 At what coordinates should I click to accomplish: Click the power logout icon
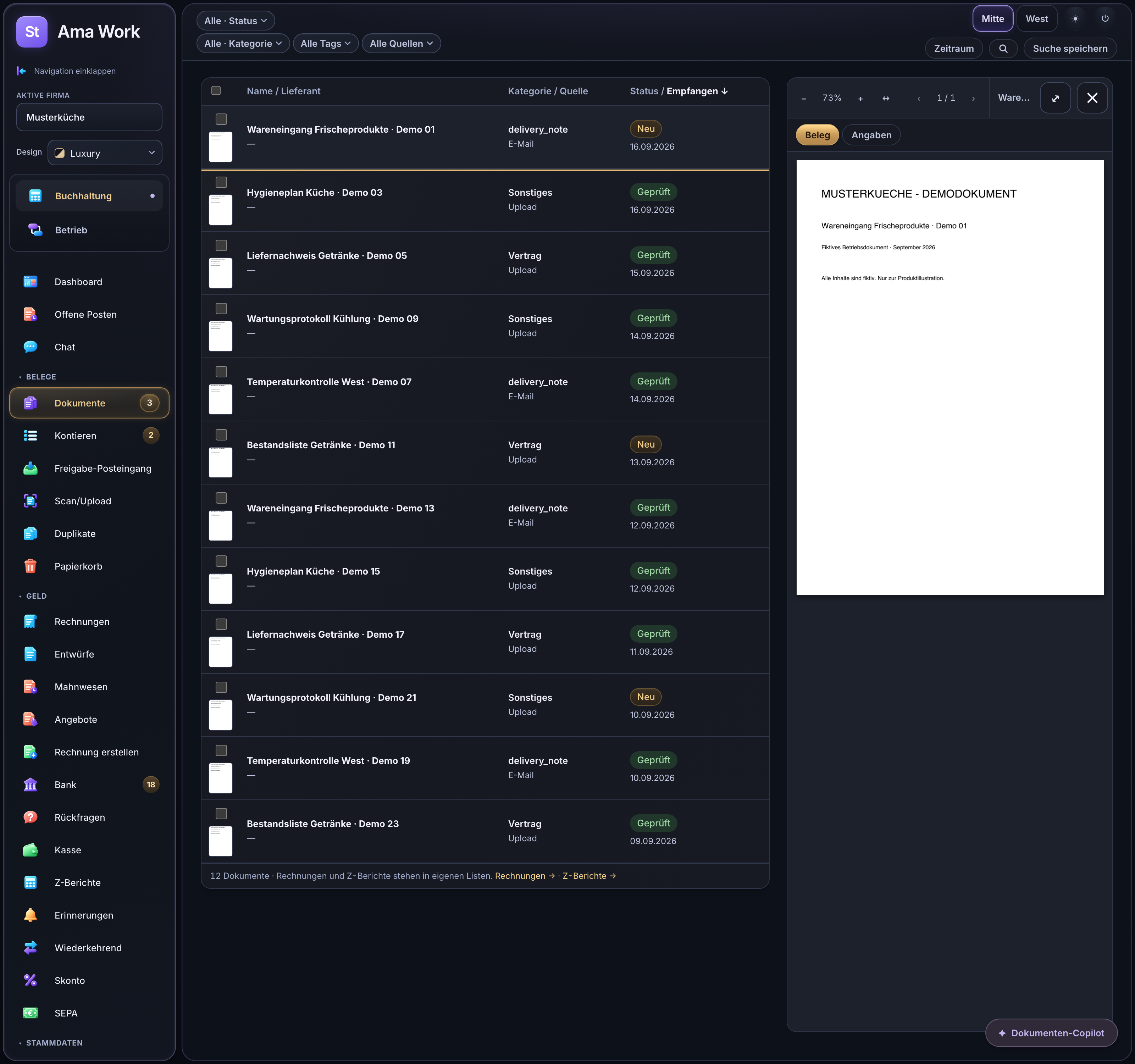[1105, 19]
